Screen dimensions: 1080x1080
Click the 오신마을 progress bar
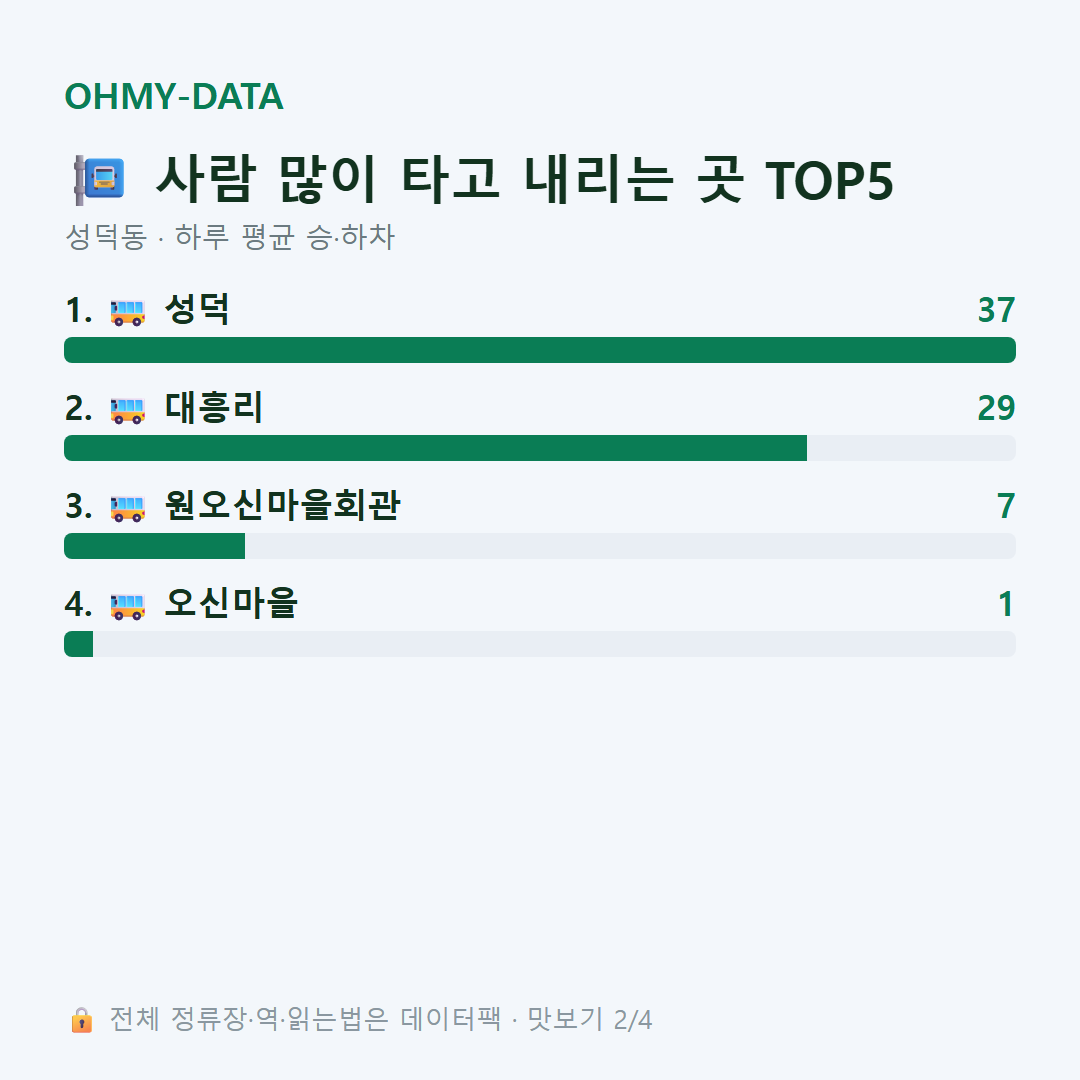540,644
